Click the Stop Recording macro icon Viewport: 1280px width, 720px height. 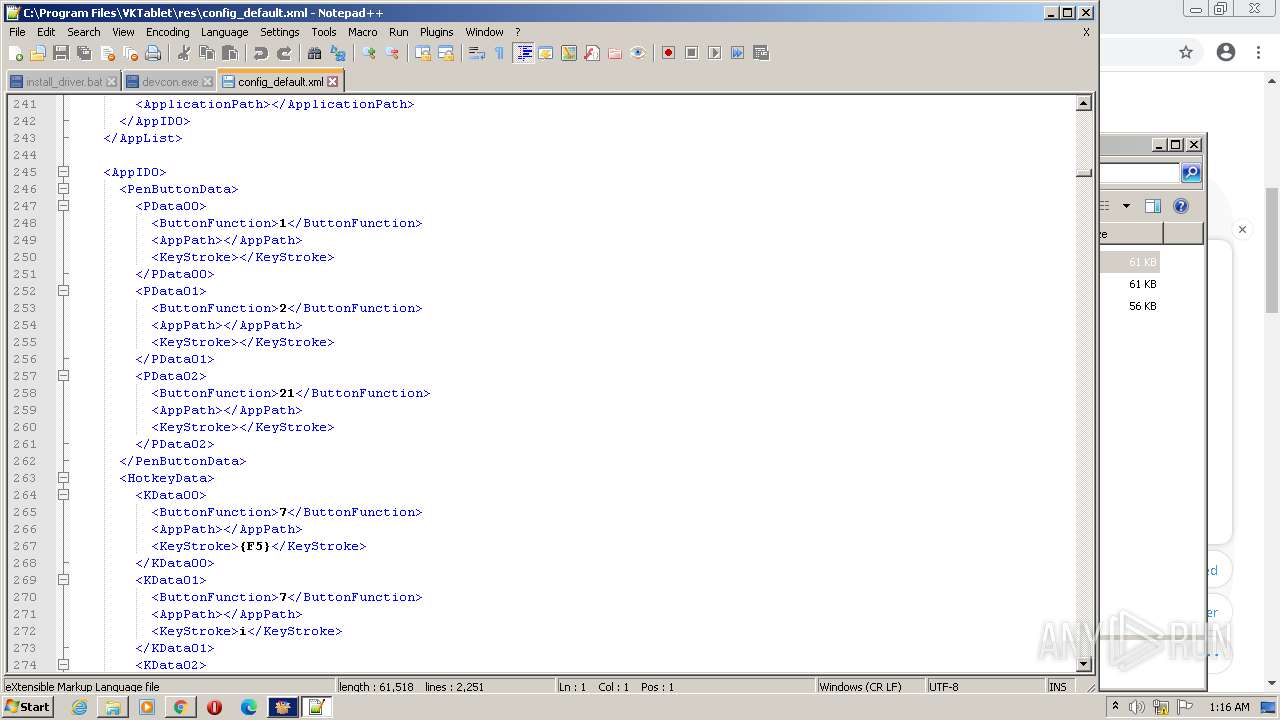point(691,53)
